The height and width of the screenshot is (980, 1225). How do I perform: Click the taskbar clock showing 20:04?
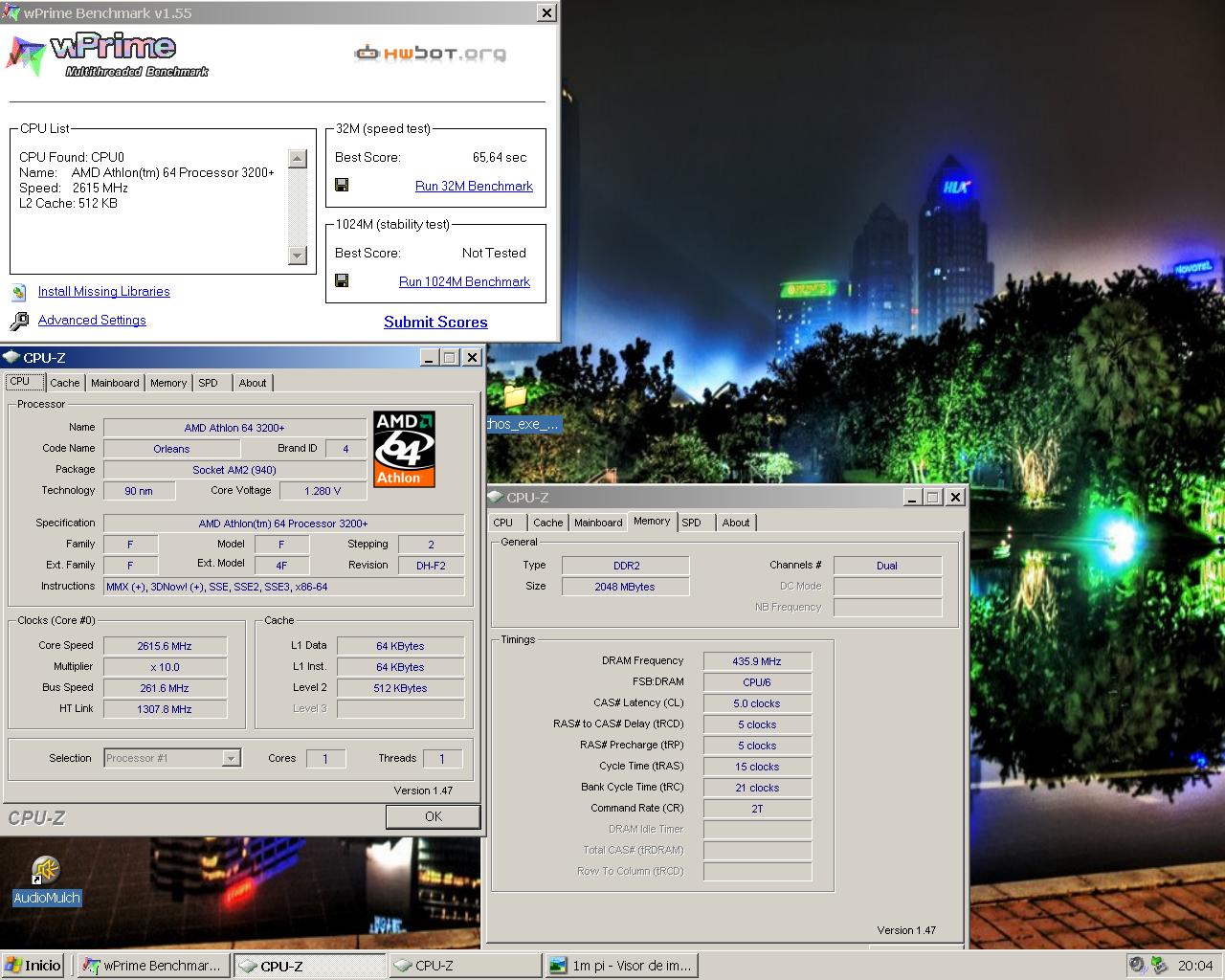pos(1194,966)
